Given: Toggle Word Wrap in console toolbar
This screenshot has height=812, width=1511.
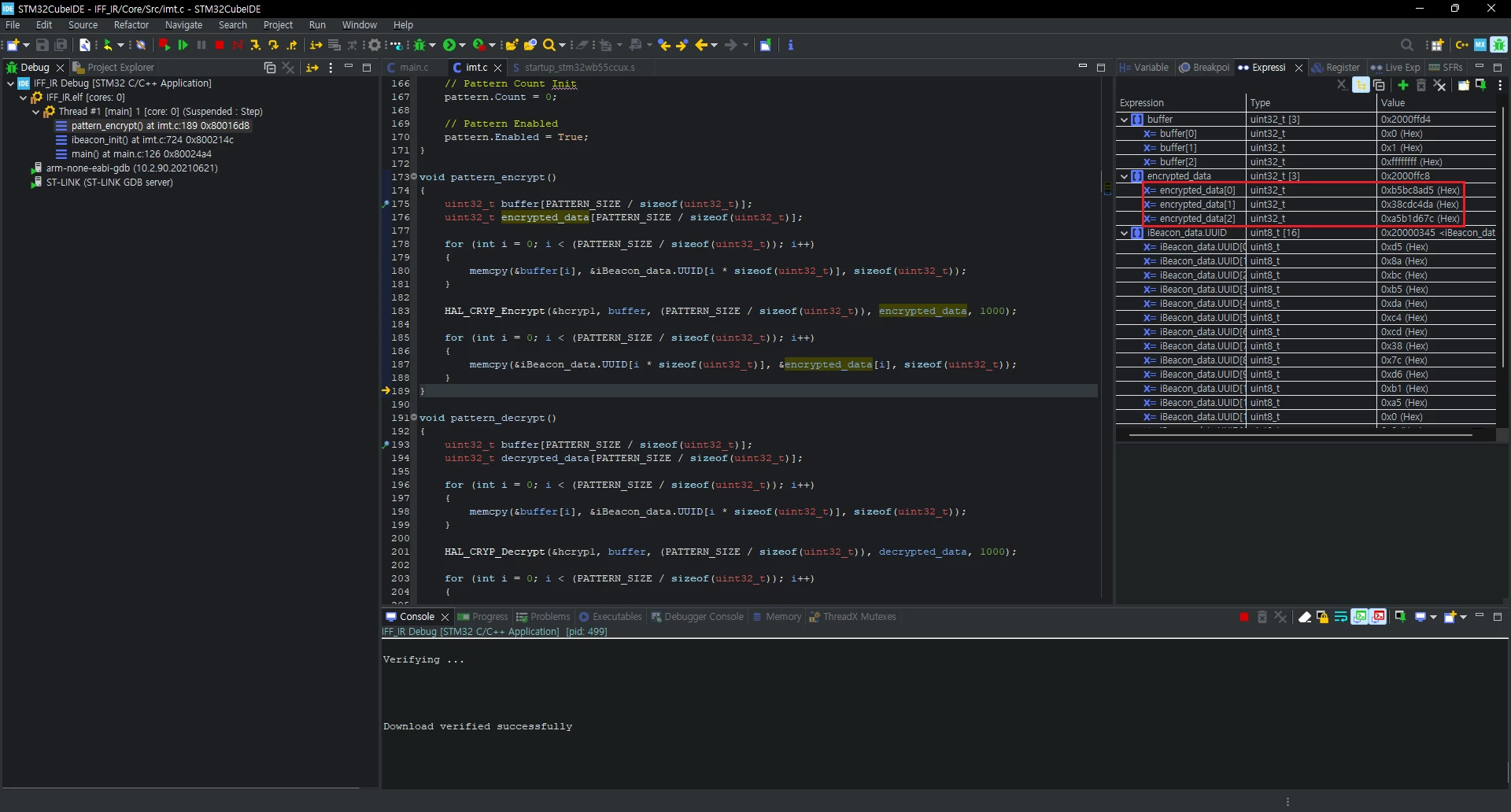Looking at the screenshot, I should [x=1341, y=618].
